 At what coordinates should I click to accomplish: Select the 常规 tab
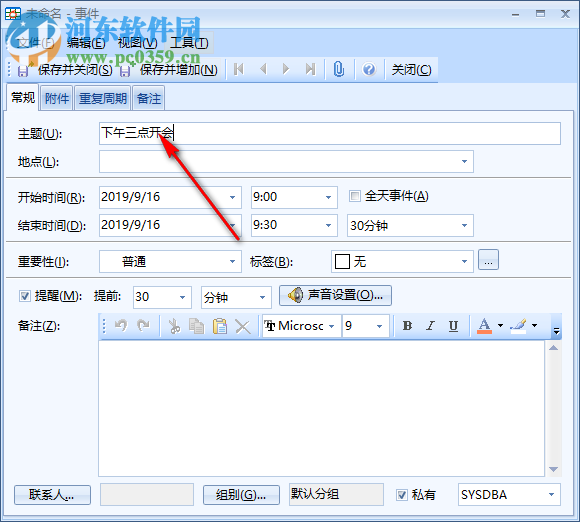[23, 97]
